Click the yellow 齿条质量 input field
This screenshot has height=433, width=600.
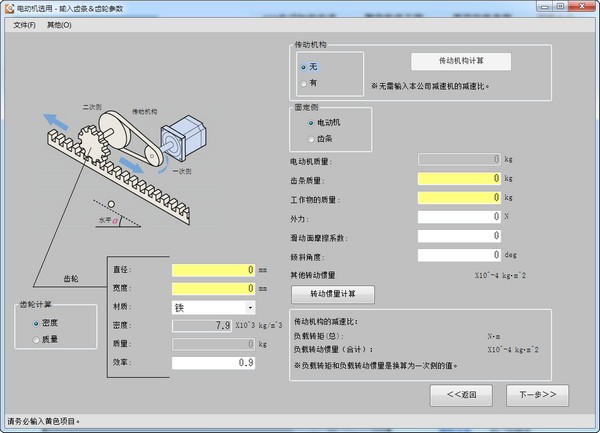point(459,179)
